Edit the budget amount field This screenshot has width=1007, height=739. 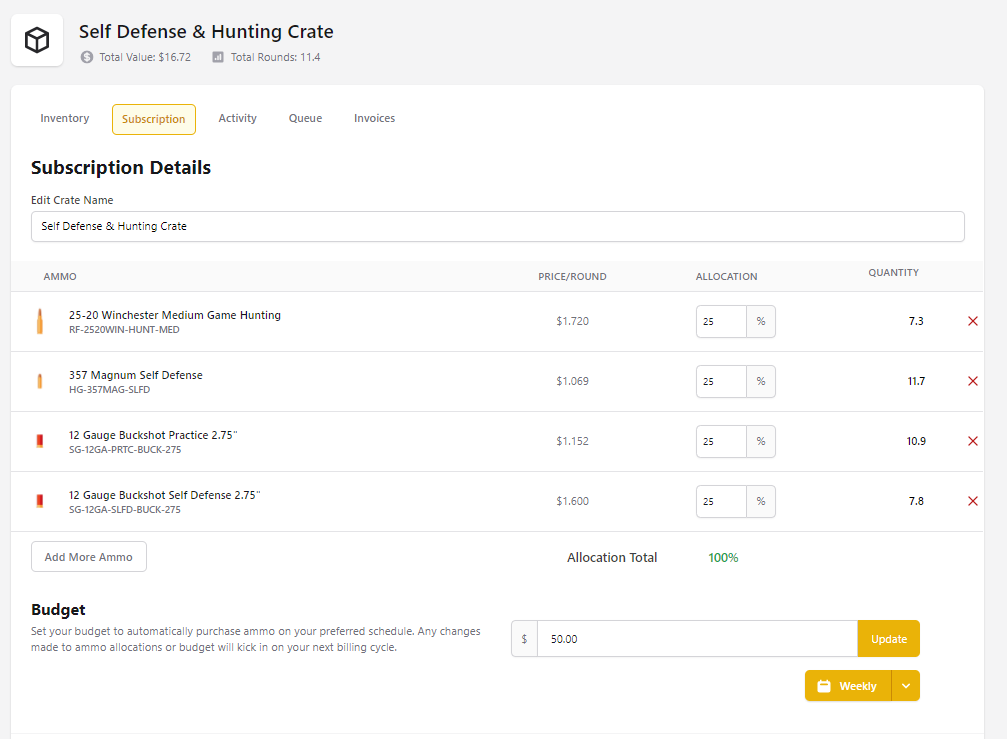coord(696,639)
